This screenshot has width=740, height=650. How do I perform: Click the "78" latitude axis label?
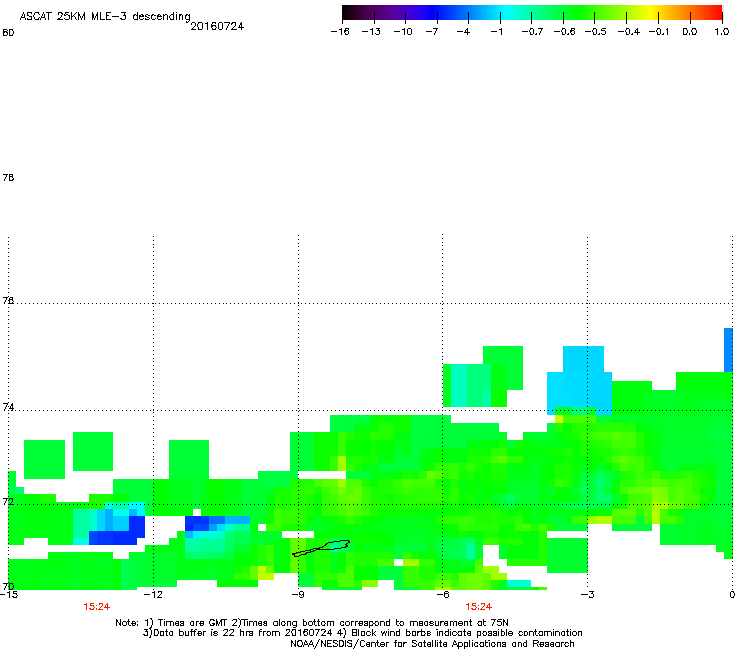tap(8, 177)
